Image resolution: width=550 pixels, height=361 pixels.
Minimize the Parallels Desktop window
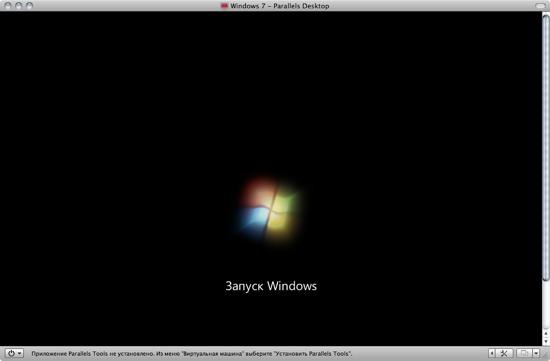(19, 6)
